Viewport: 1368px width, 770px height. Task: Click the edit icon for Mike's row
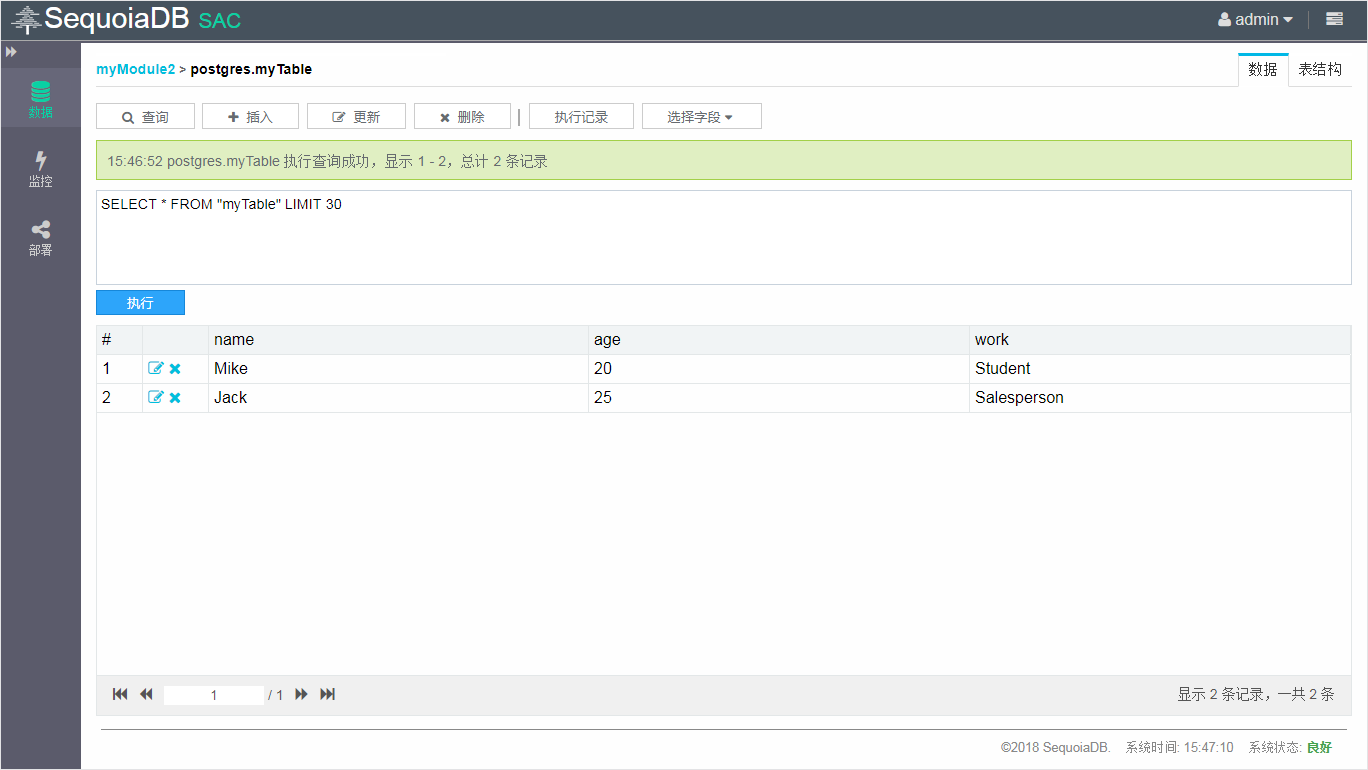click(156, 368)
